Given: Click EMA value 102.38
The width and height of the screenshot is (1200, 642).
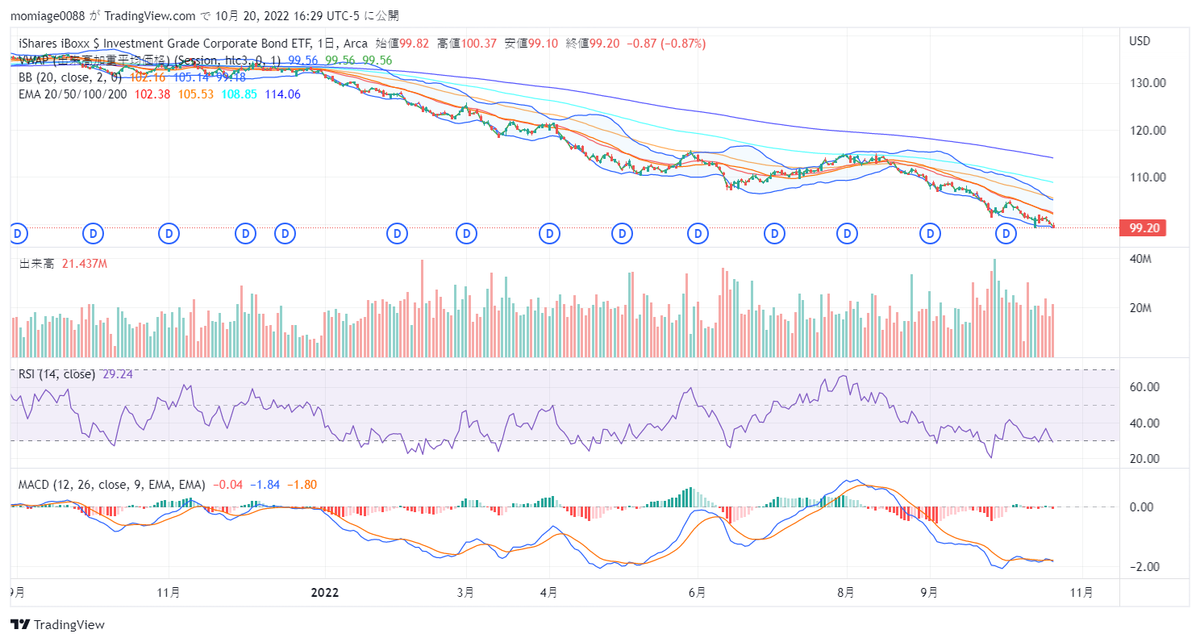Looking at the screenshot, I should (x=152, y=93).
